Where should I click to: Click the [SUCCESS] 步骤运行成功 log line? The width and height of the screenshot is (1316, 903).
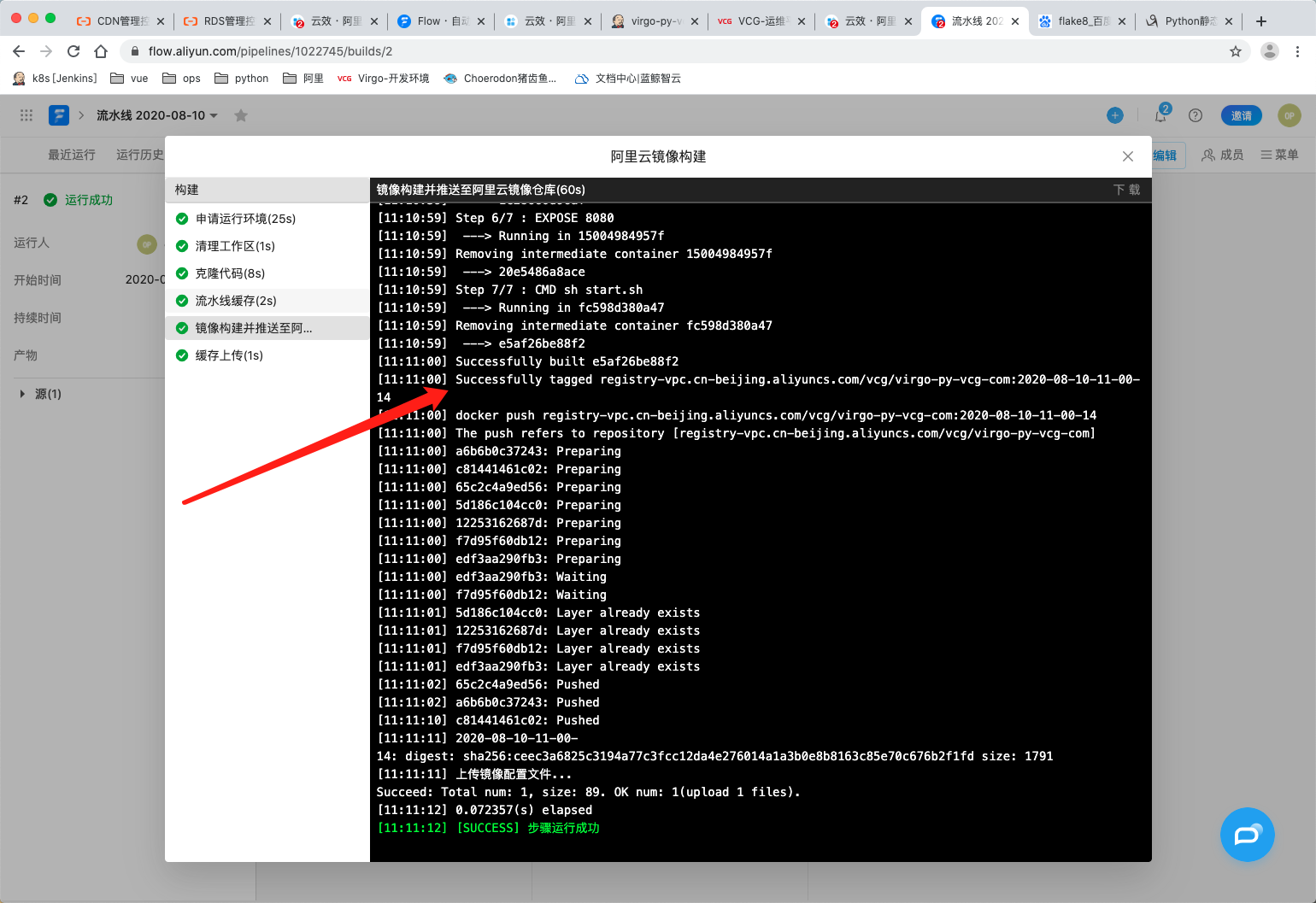tap(488, 828)
